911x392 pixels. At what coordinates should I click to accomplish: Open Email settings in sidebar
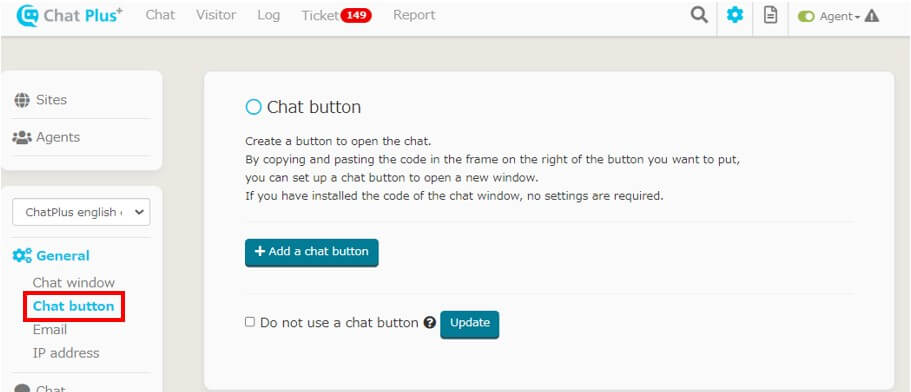50,330
